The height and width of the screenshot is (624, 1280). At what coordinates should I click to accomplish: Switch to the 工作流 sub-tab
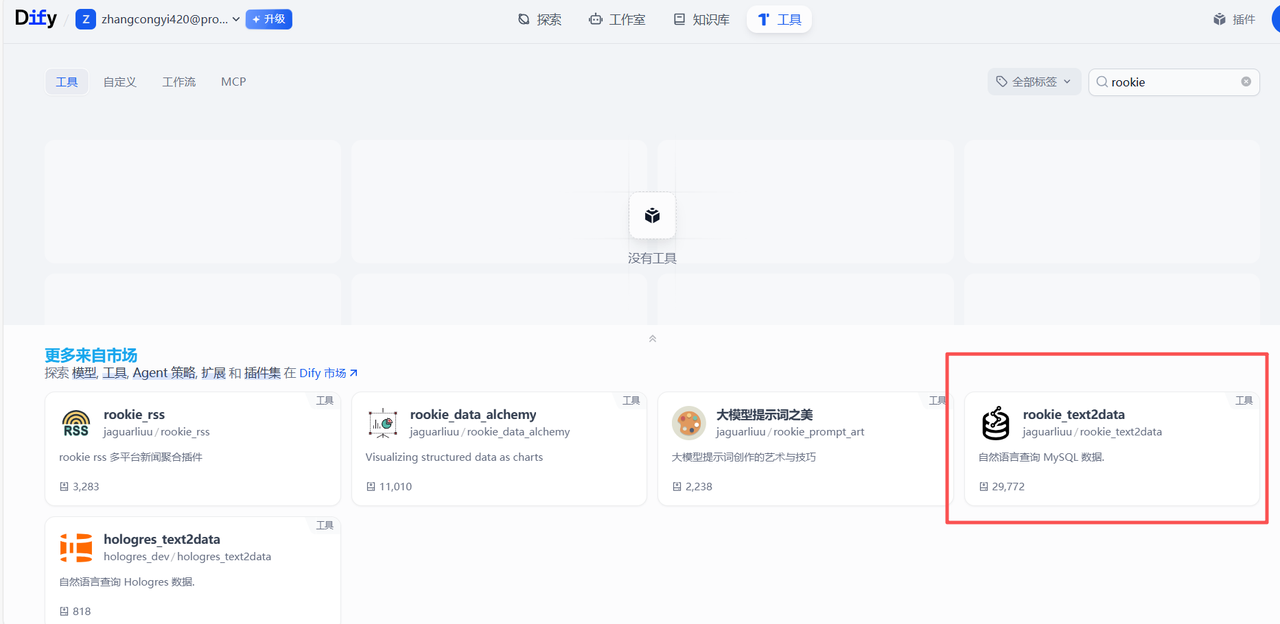coord(179,82)
